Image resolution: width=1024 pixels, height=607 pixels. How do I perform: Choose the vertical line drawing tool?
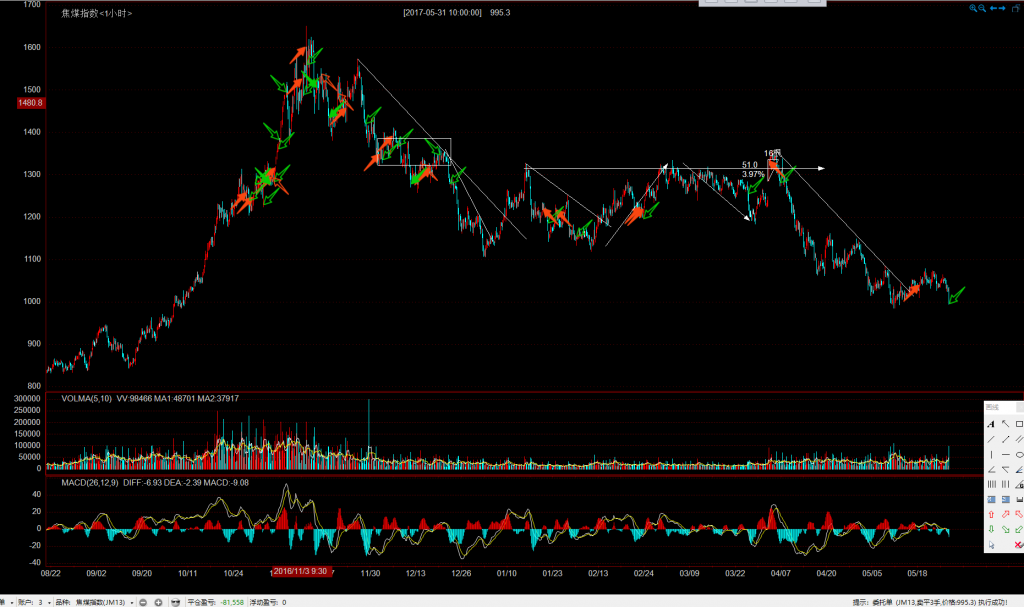tap(991, 454)
